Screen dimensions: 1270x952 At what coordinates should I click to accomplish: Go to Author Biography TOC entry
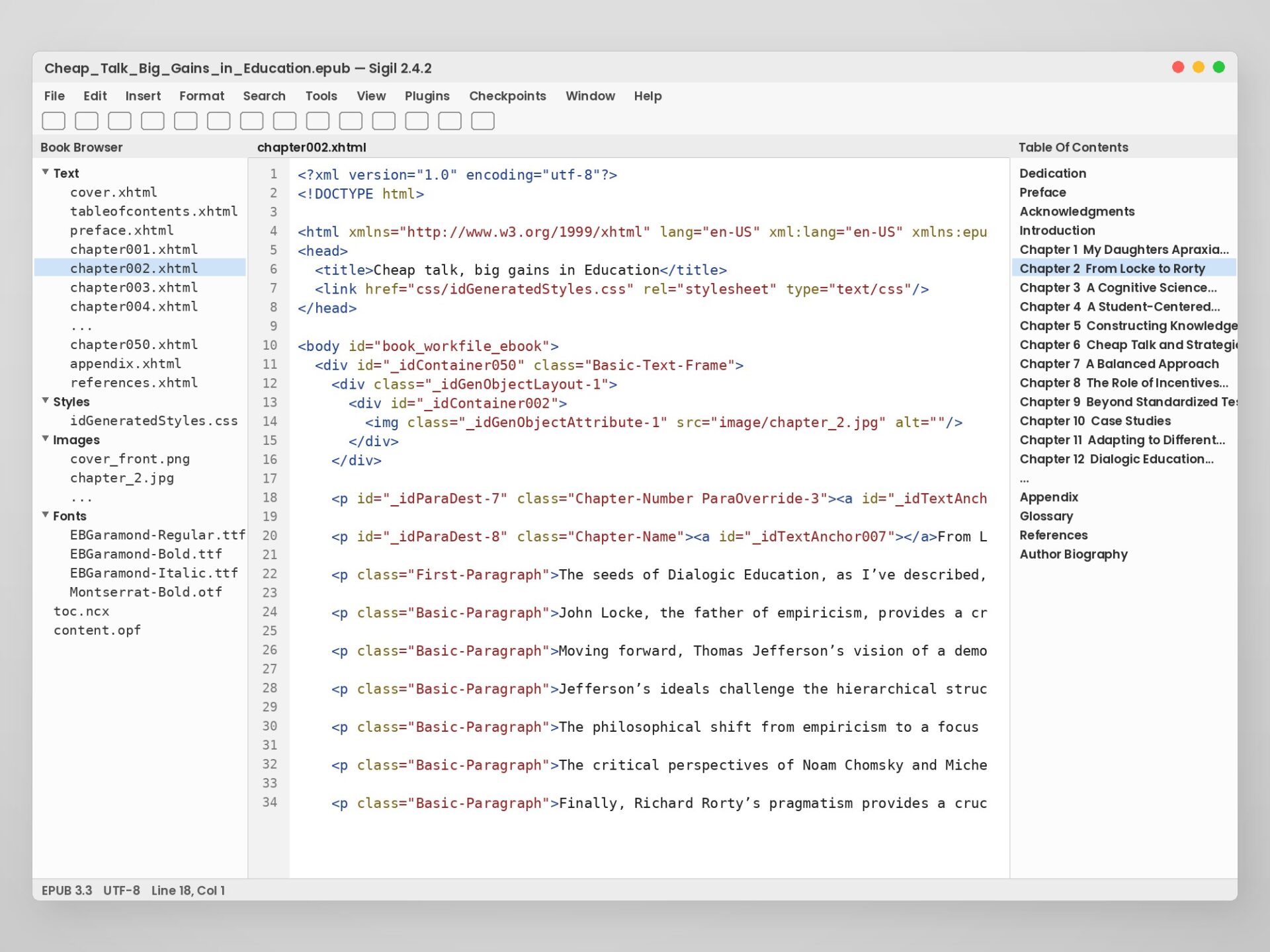pos(1073,555)
